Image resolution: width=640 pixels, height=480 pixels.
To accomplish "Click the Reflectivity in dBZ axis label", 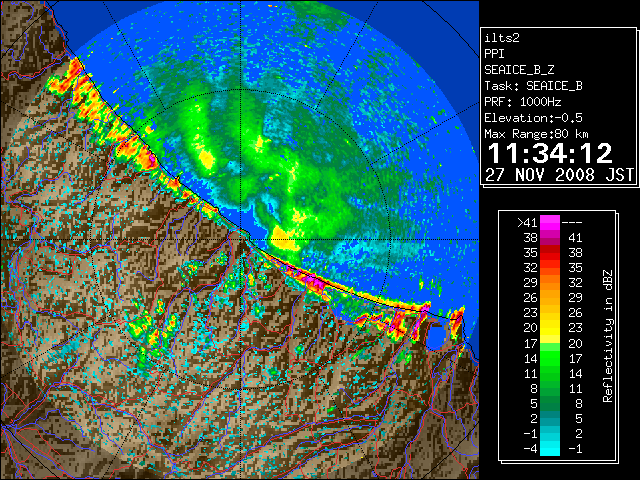I will tap(607, 336).
